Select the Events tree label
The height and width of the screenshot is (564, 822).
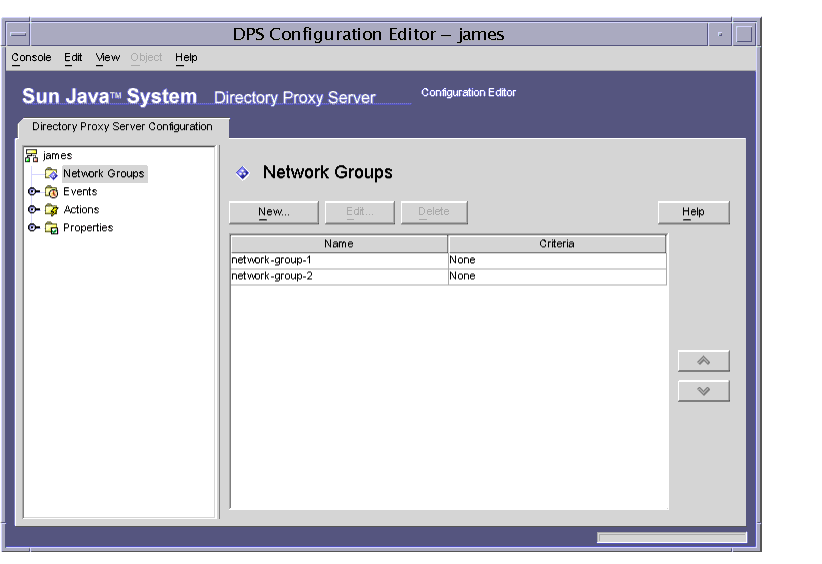[80, 192]
